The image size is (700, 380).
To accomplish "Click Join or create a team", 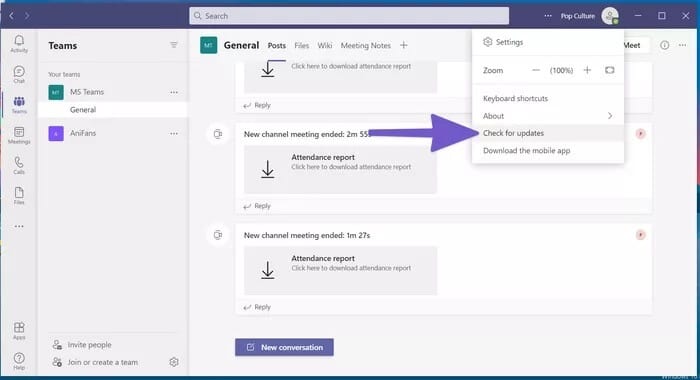I will (x=95, y=362).
